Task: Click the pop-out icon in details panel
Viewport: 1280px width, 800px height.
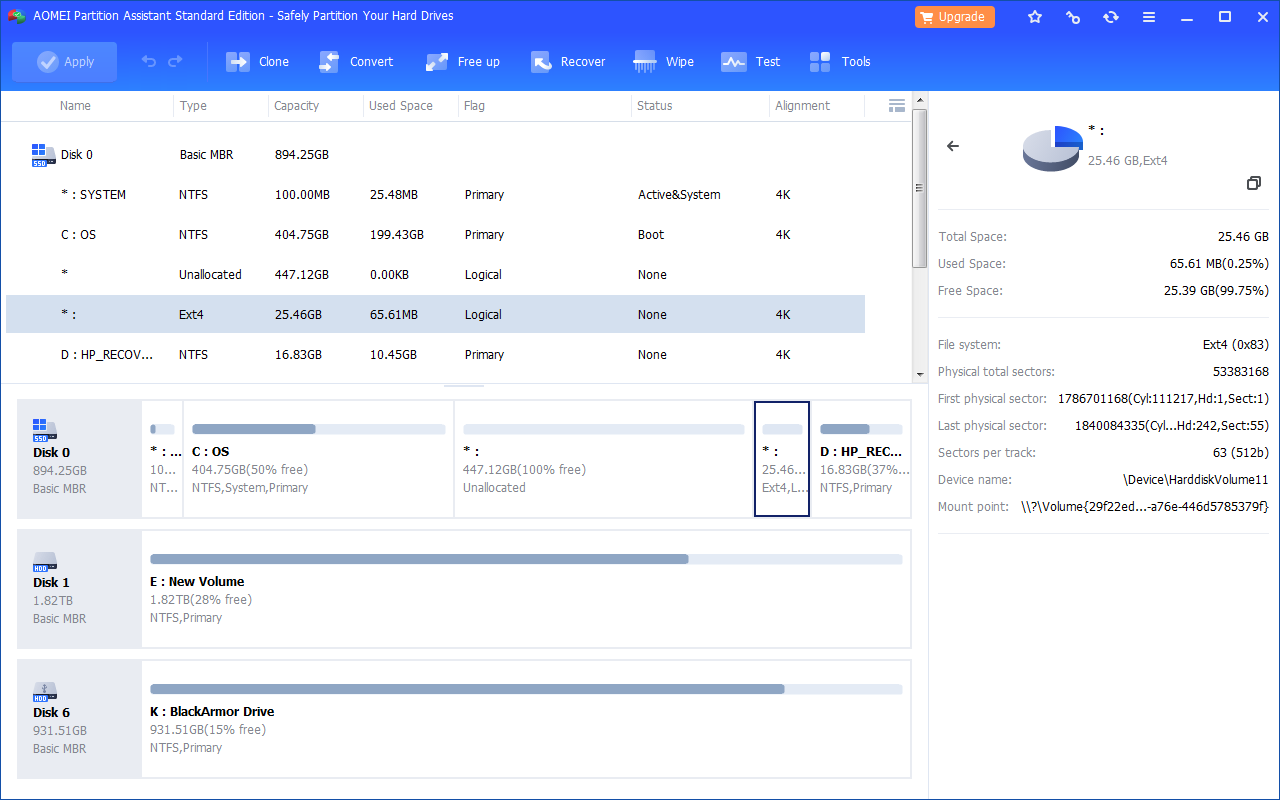Action: point(1253,183)
